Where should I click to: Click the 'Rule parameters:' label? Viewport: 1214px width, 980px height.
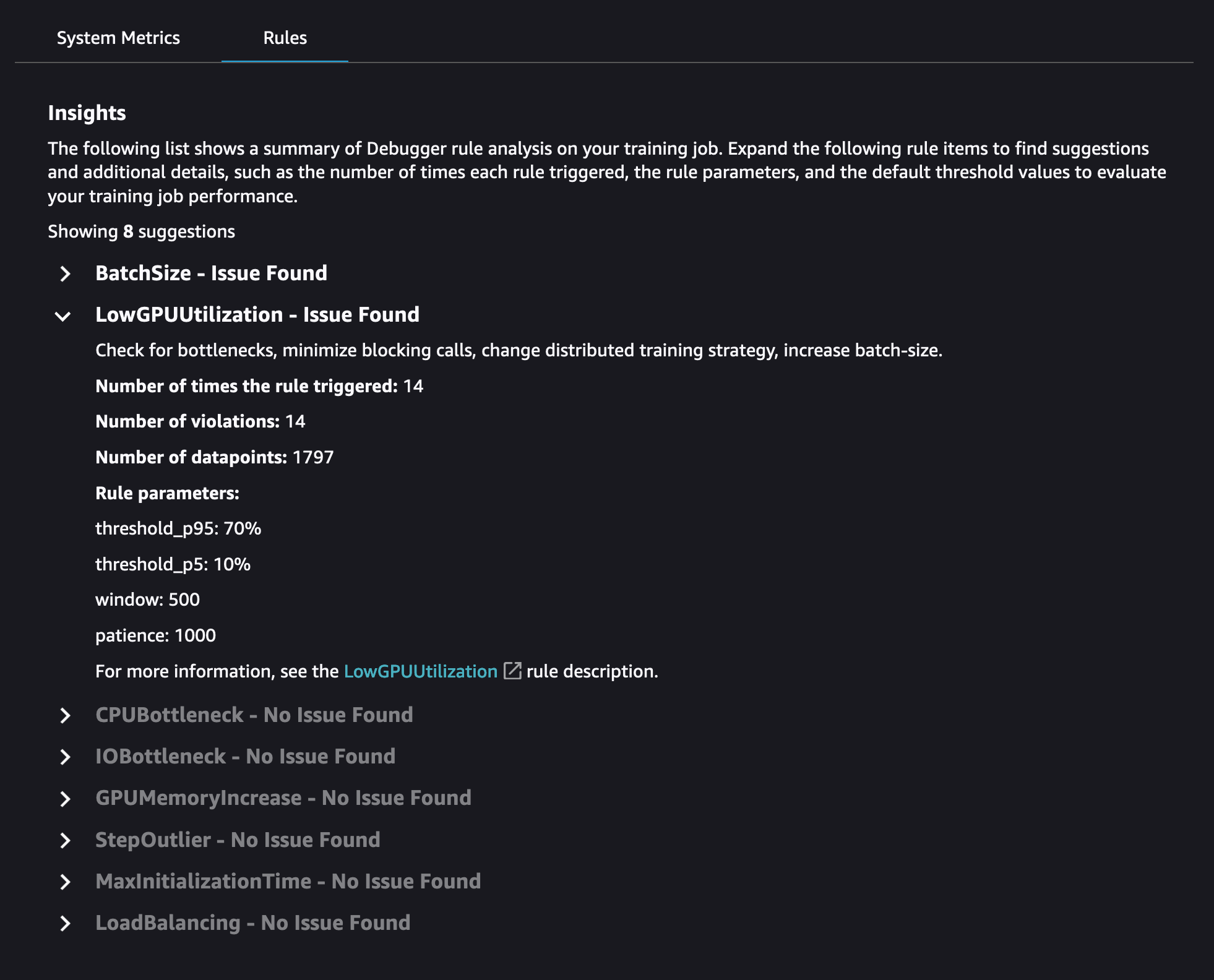click(167, 493)
